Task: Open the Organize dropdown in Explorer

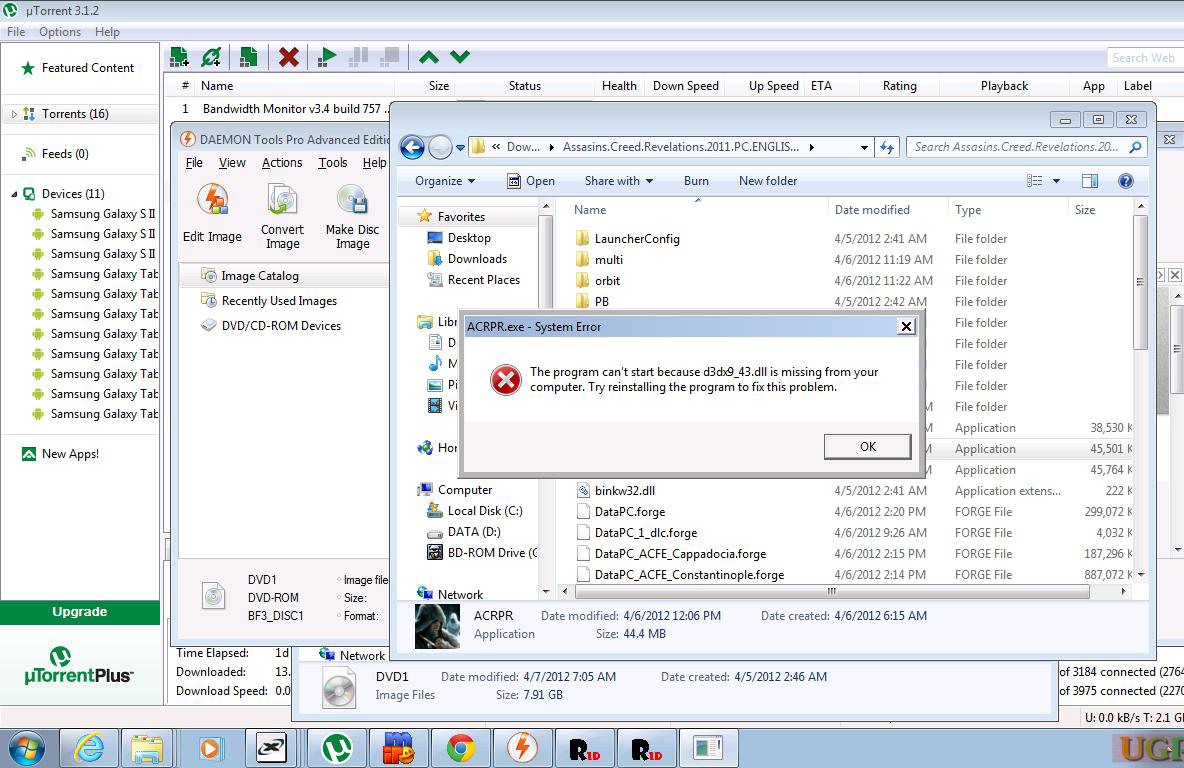Action: tap(445, 181)
